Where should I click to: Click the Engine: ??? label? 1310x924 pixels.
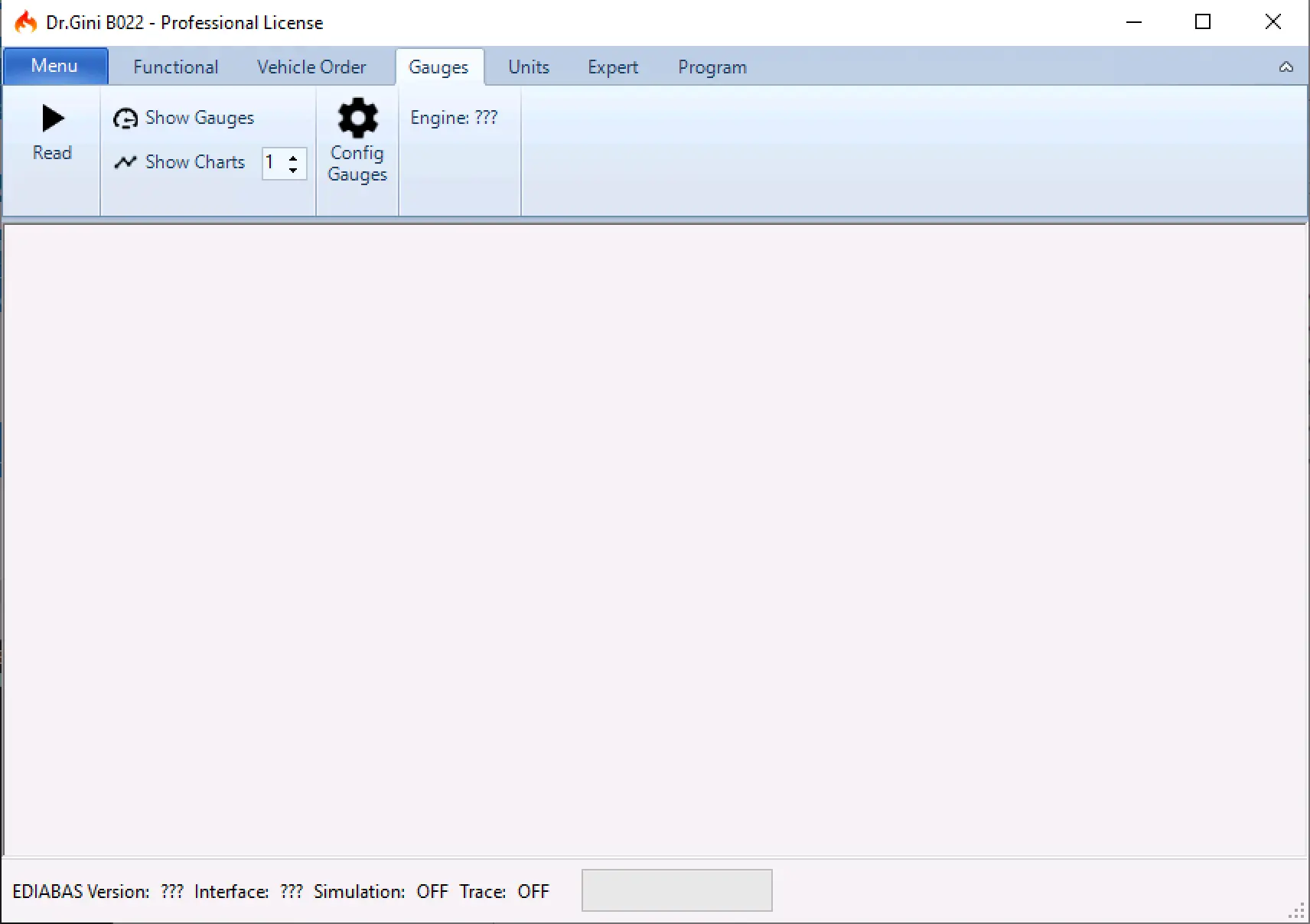[454, 118]
